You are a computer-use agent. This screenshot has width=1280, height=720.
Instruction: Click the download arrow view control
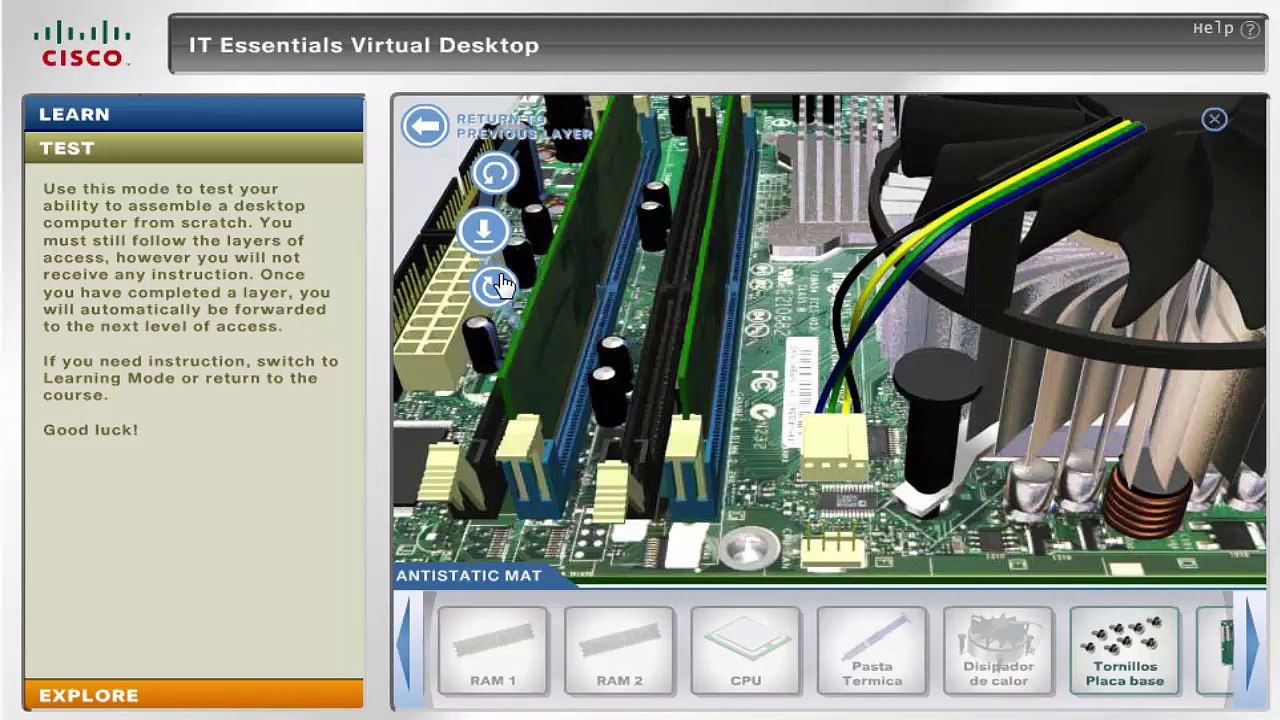click(483, 231)
